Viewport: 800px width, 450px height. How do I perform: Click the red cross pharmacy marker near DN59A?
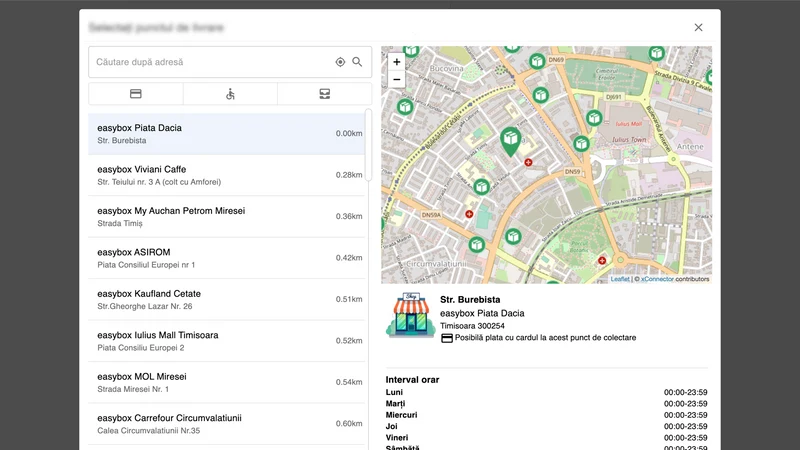point(469,214)
